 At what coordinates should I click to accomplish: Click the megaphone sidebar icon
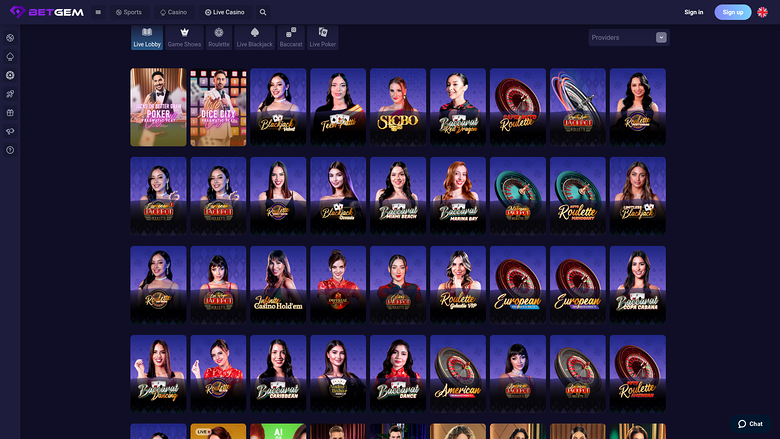pyautogui.click(x=10, y=131)
